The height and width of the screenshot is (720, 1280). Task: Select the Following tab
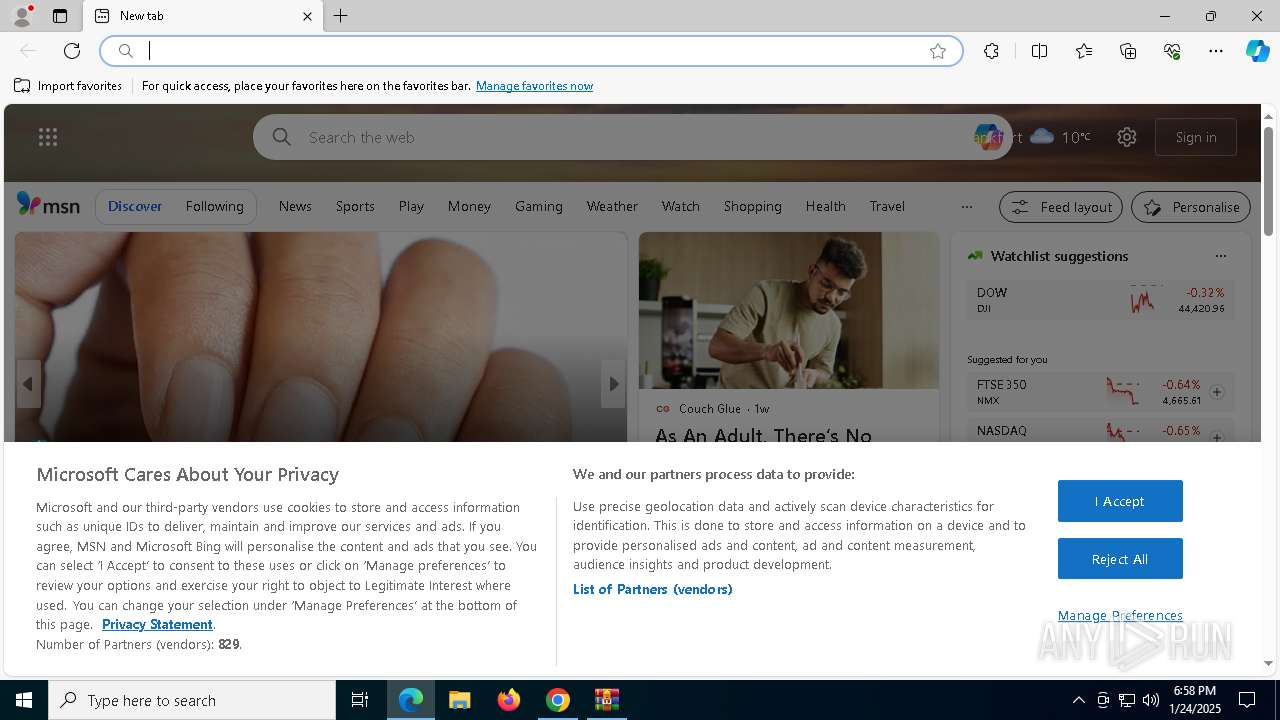(x=214, y=206)
